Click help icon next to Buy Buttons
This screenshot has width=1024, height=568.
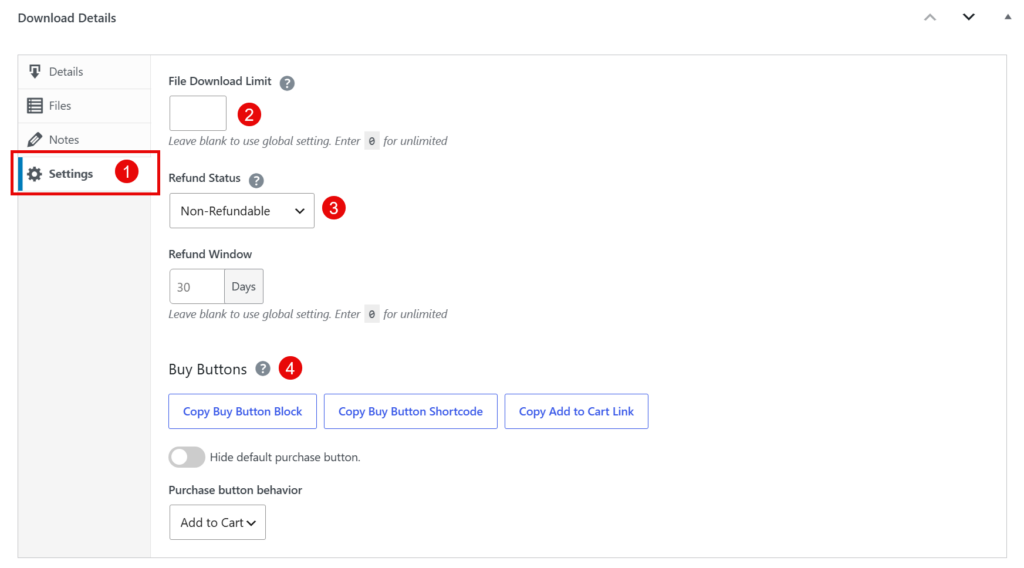point(263,369)
